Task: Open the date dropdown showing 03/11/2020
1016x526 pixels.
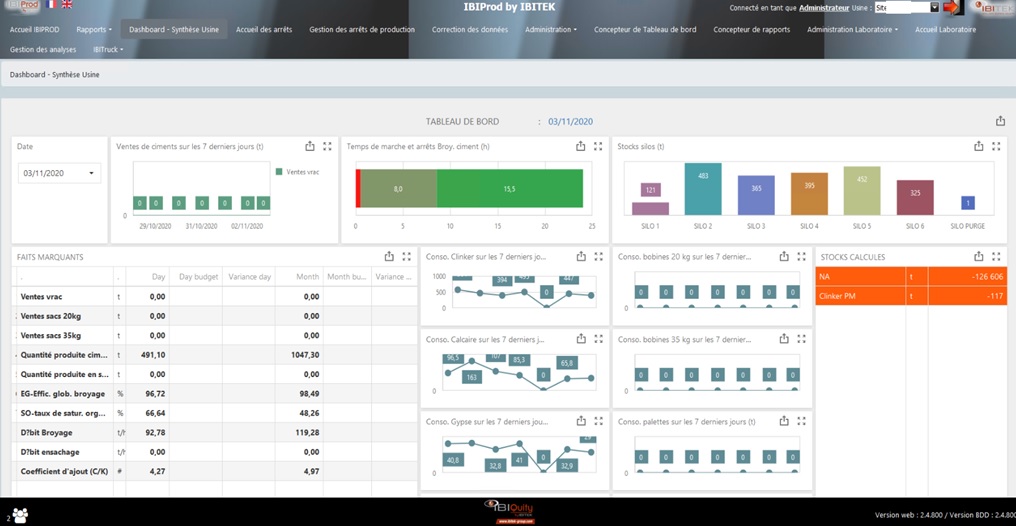Action: pyautogui.click(x=59, y=174)
